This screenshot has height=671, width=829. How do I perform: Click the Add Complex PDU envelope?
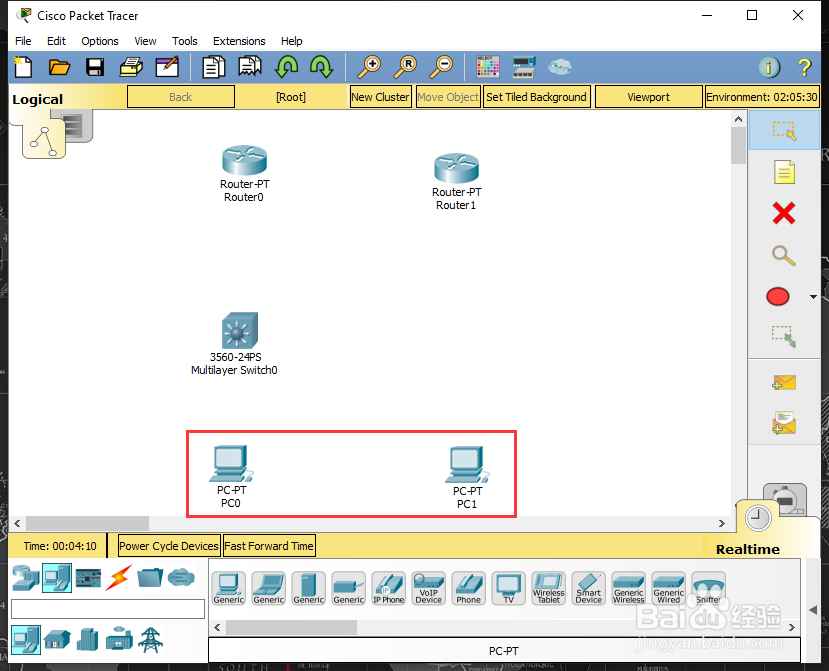[x=784, y=423]
